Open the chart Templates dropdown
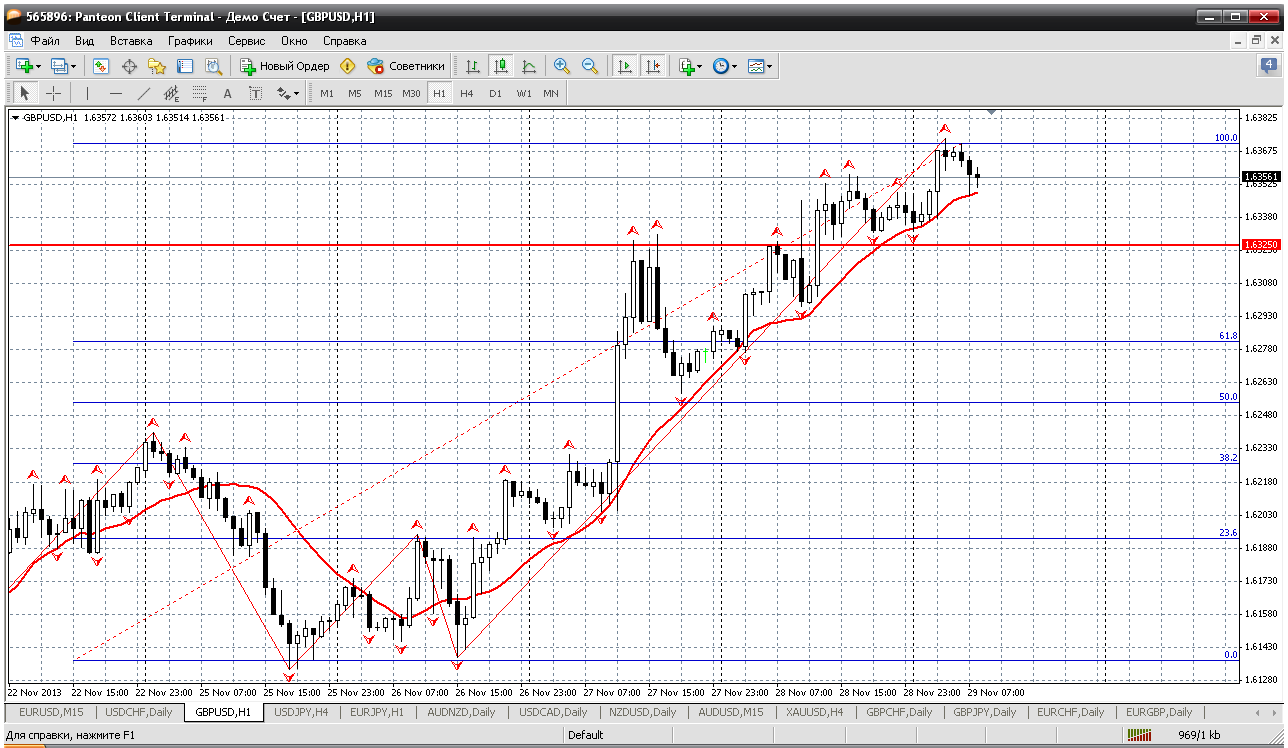 (x=760, y=66)
